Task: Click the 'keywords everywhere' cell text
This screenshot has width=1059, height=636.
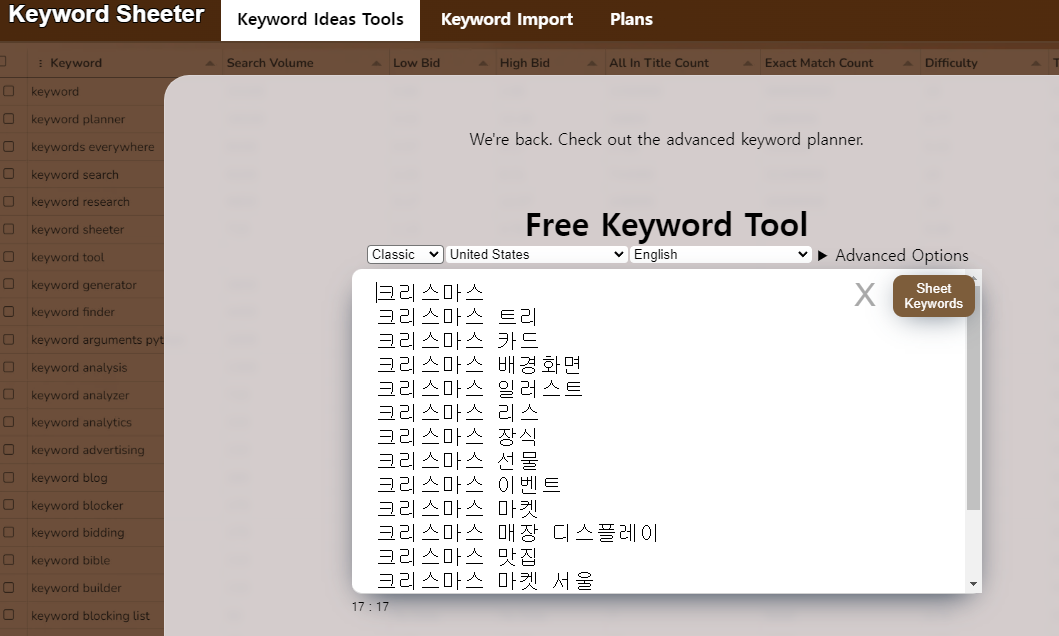Action: click(93, 147)
